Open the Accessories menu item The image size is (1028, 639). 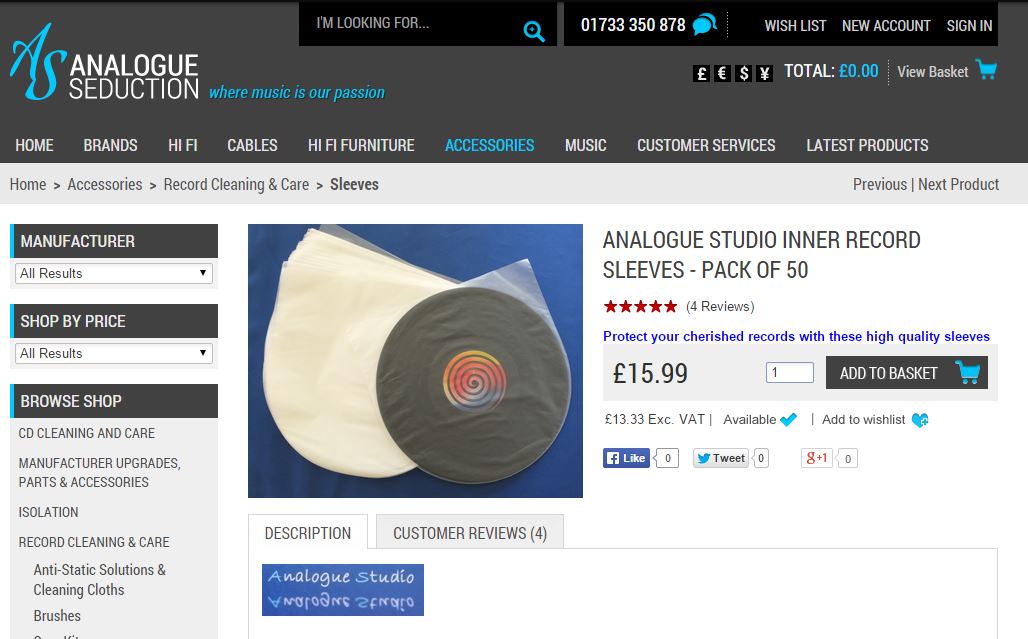490,145
